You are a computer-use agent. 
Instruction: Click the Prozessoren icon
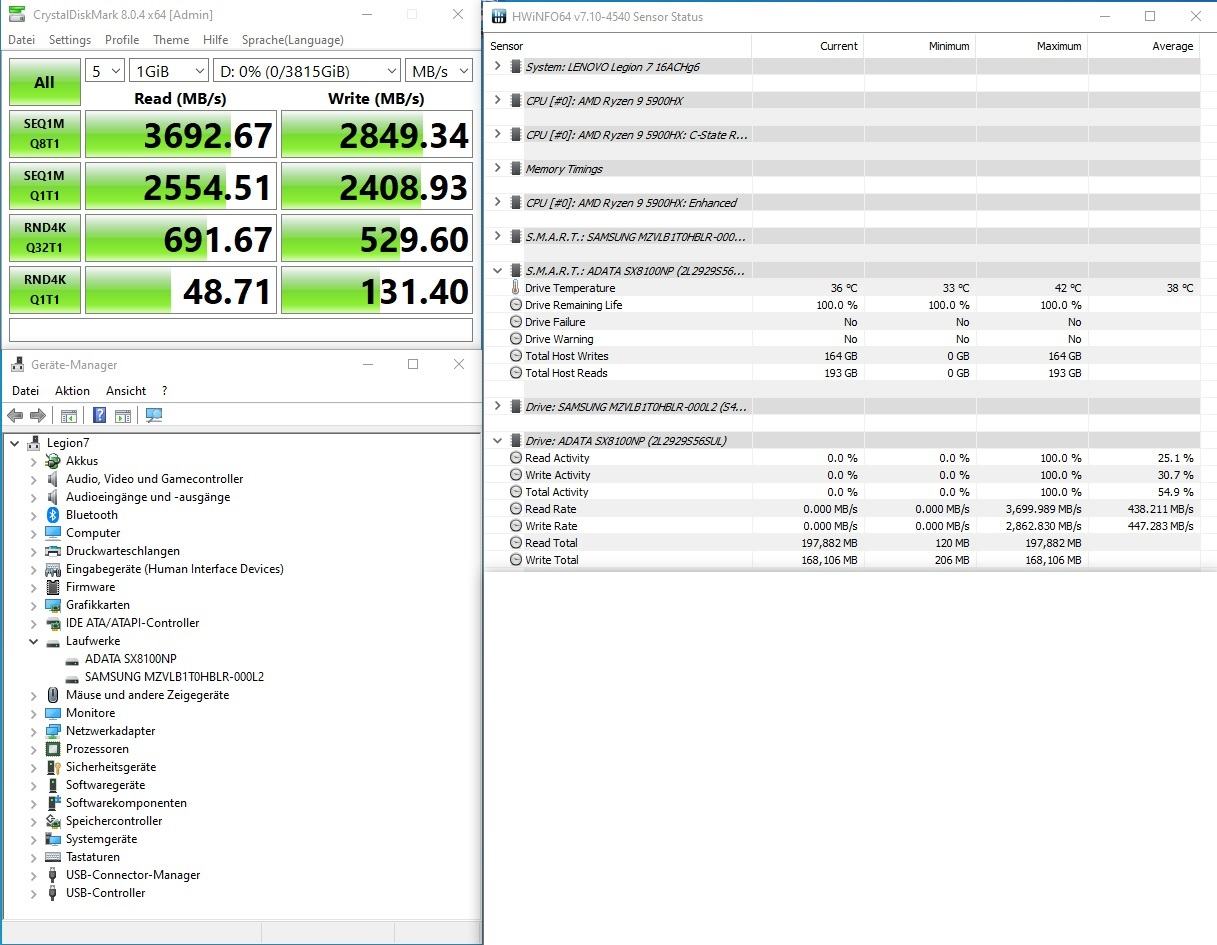(x=53, y=749)
